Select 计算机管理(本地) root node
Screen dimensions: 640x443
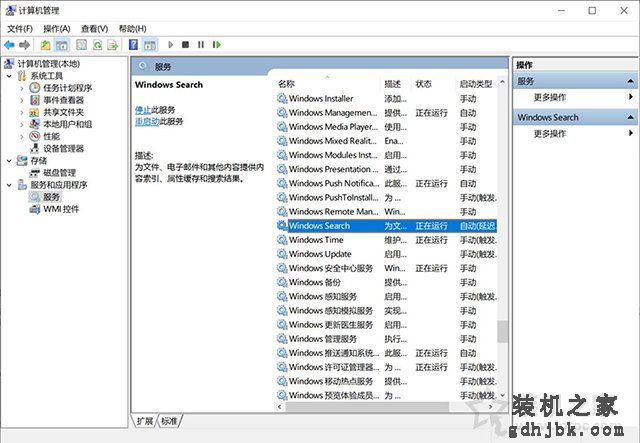(x=48, y=64)
